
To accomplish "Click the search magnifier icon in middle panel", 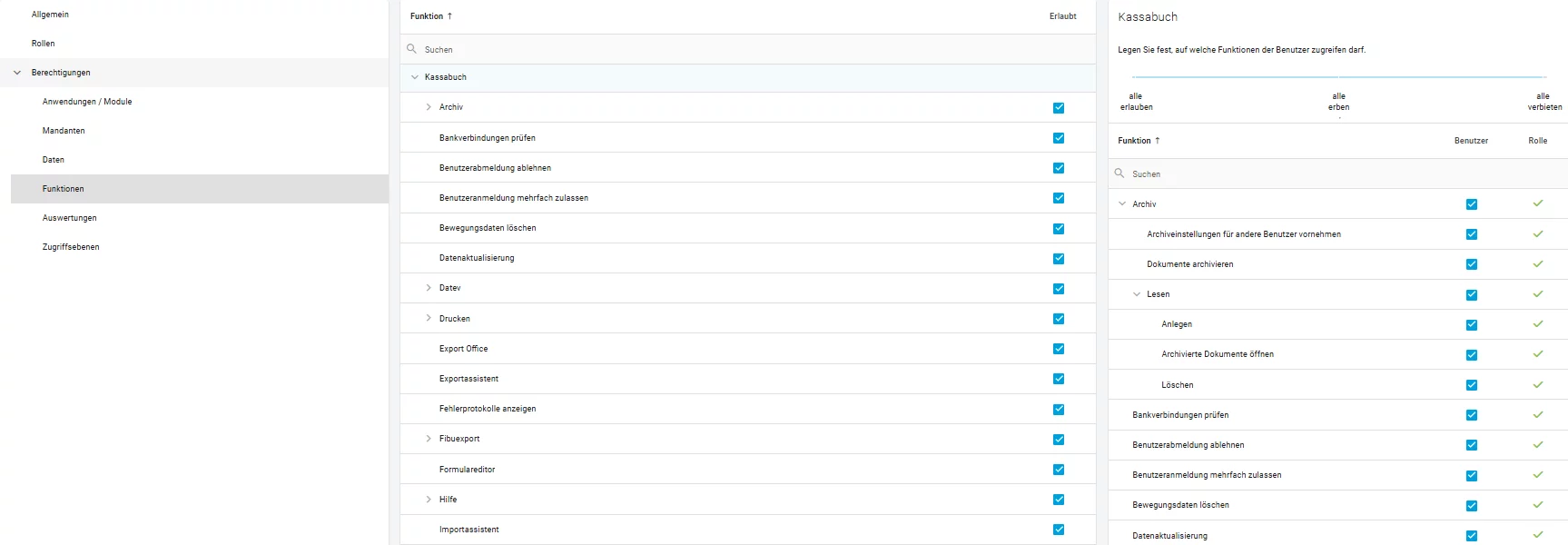I will point(411,49).
